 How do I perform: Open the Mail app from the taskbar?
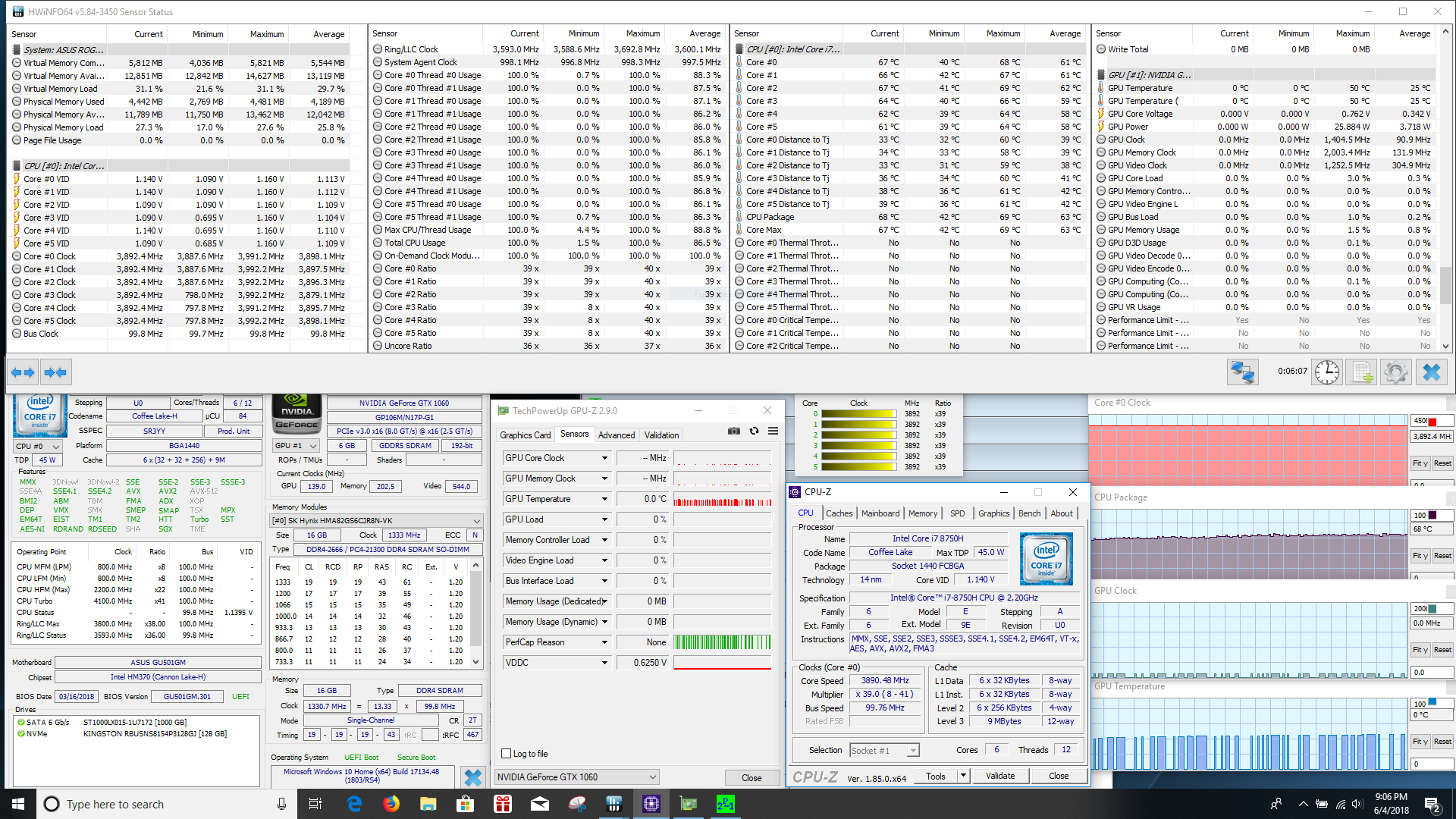coord(540,804)
